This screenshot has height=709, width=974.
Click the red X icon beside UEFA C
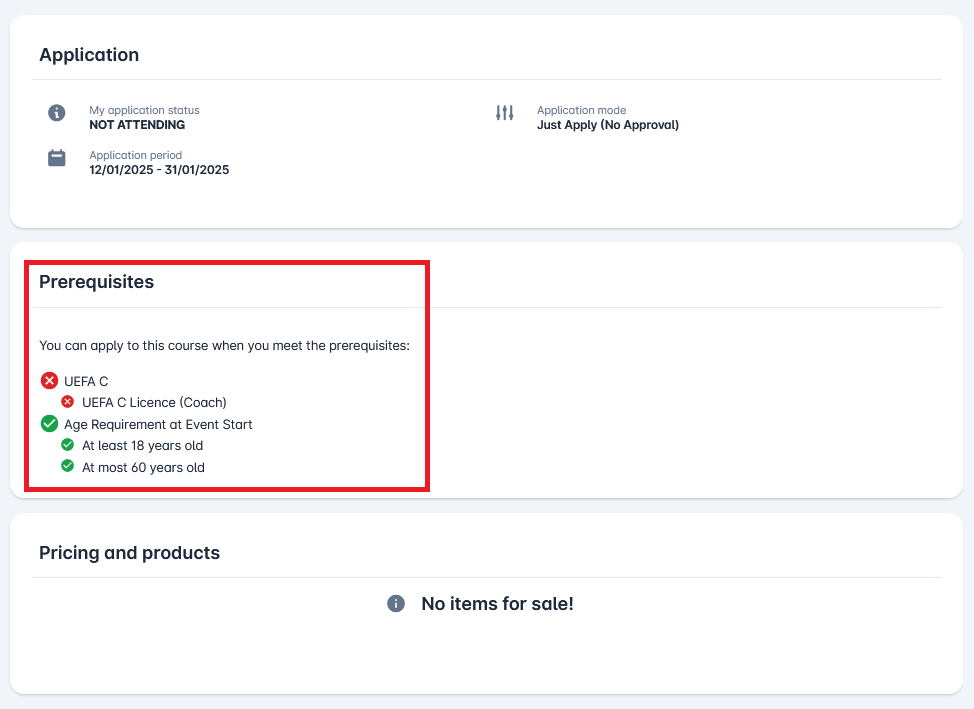point(49,381)
